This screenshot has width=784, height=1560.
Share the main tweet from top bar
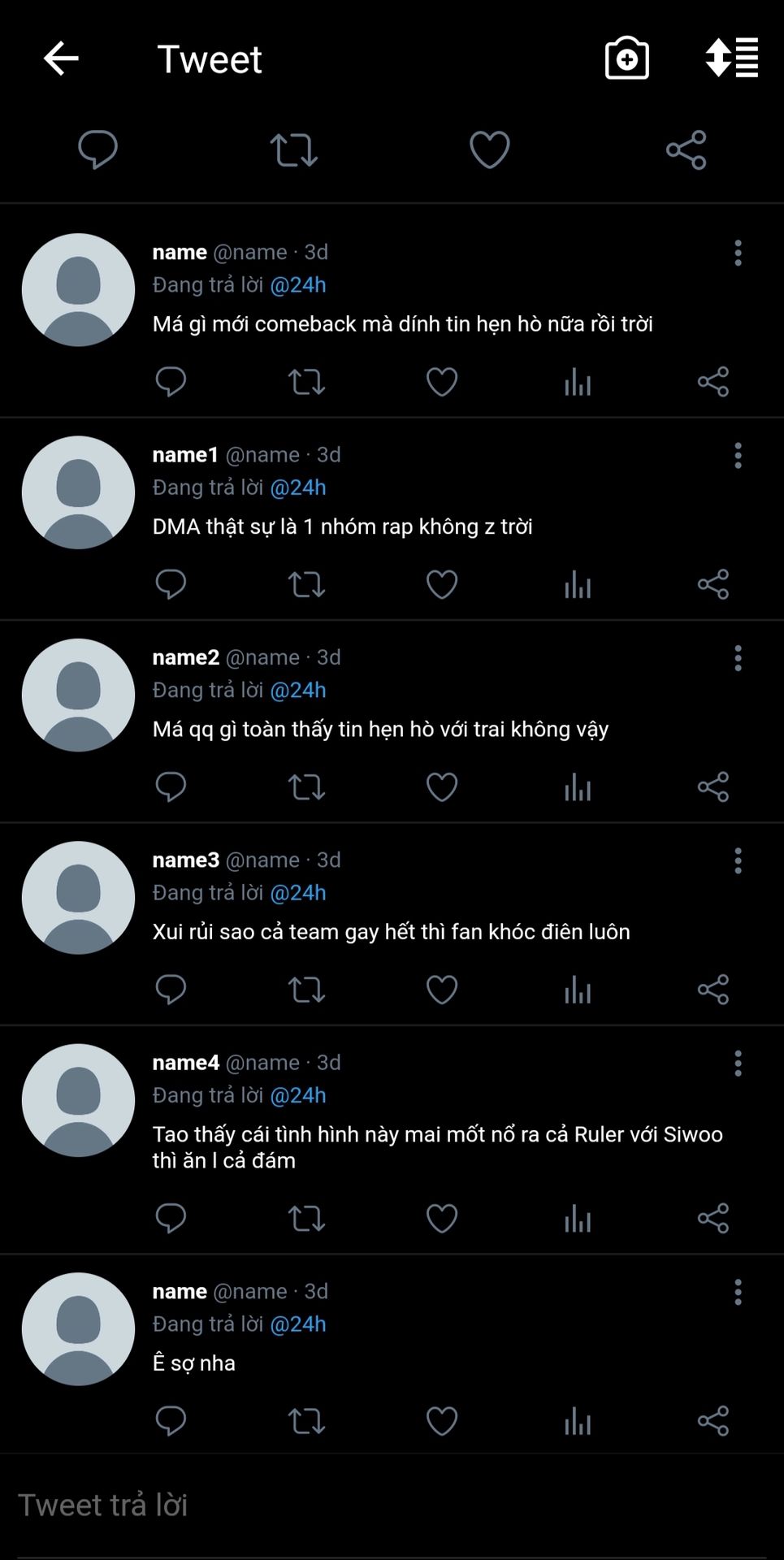[687, 149]
